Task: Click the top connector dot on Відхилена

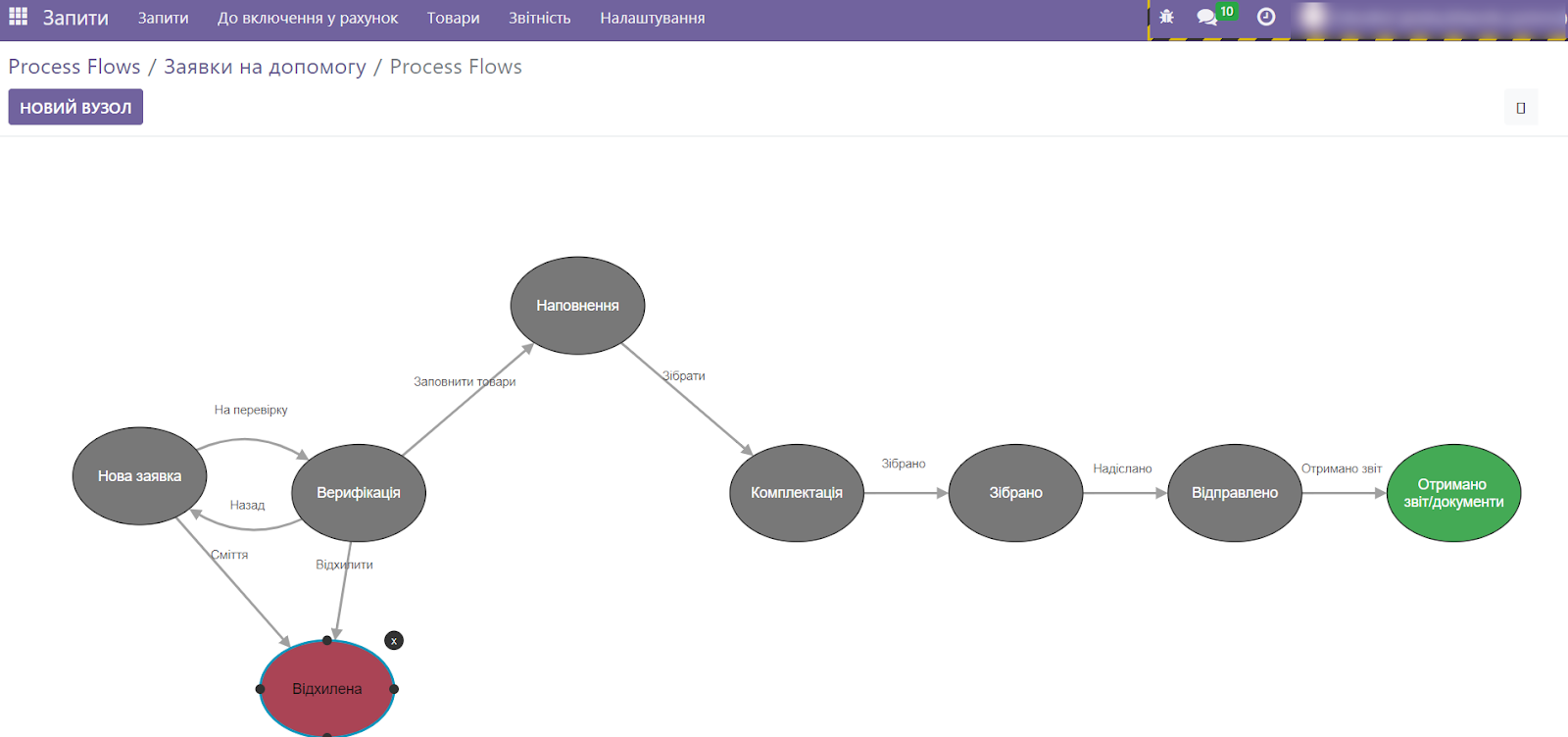Action: click(x=327, y=640)
